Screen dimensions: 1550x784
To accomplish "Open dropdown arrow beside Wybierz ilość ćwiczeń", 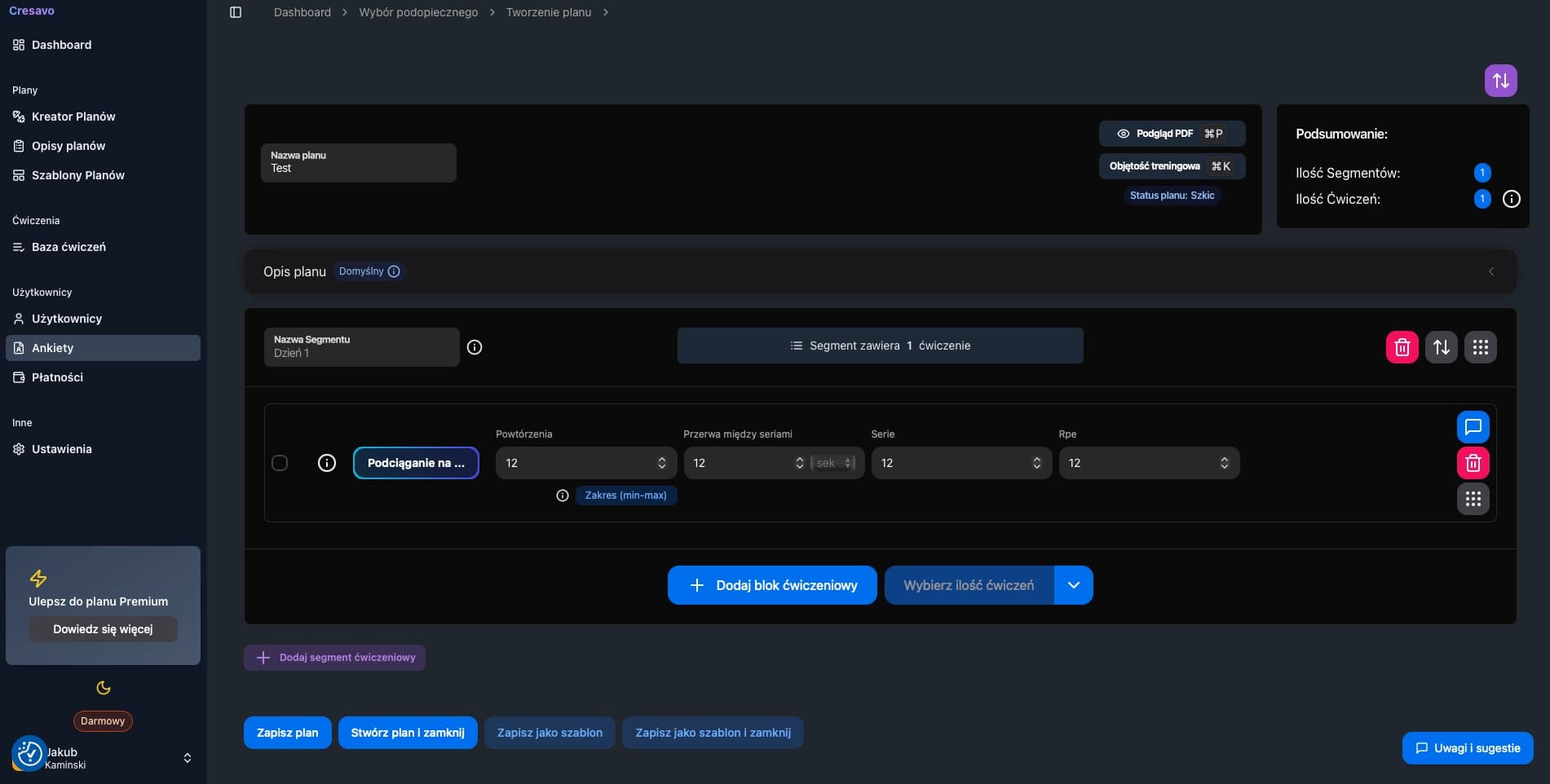I will (x=1073, y=585).
